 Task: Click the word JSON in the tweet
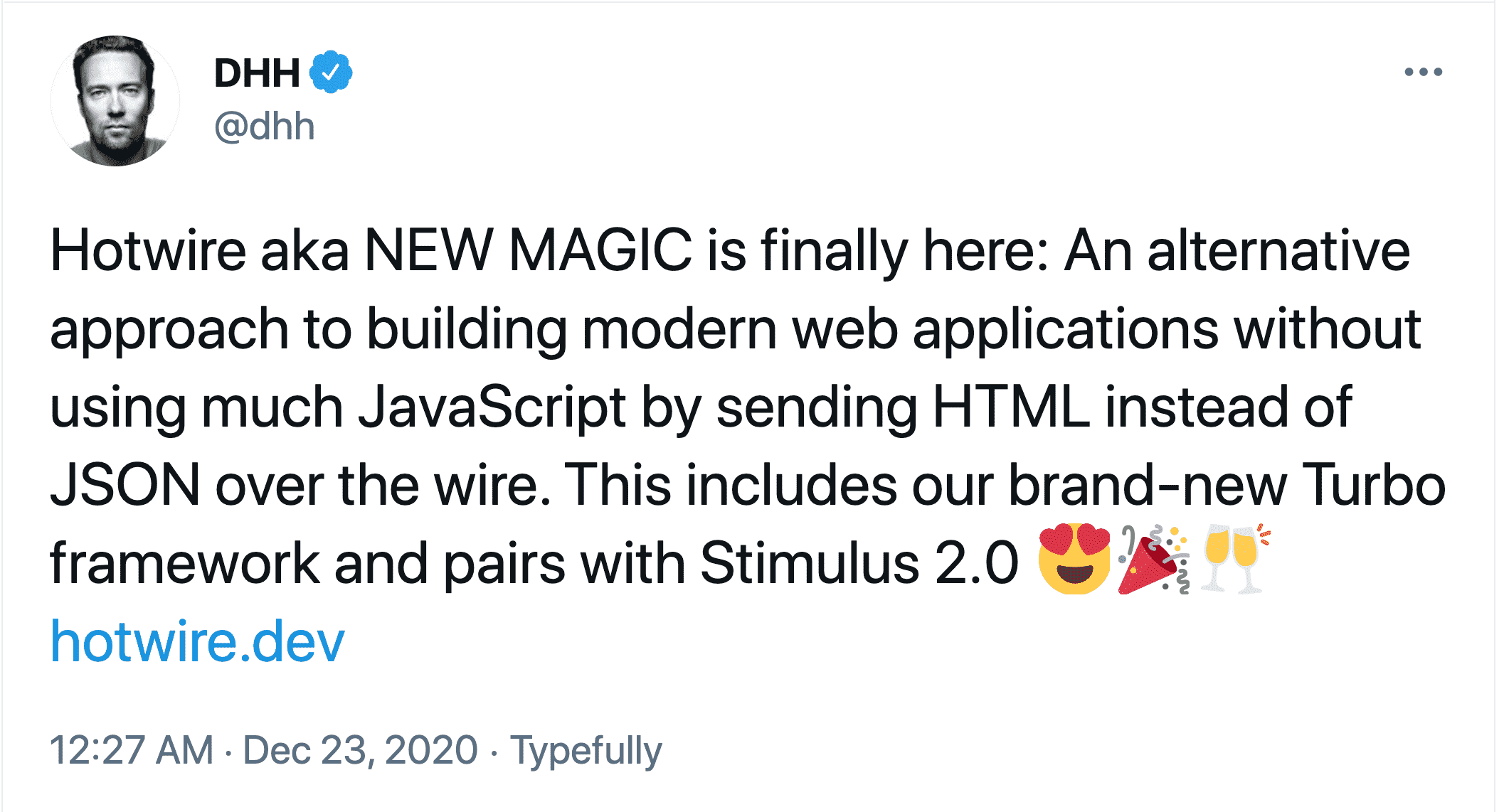click(x=125, y=485)
